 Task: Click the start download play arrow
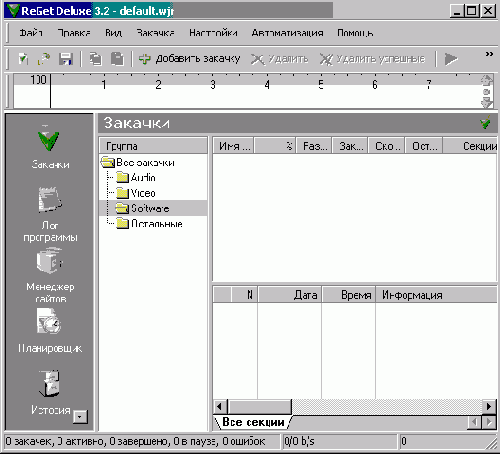pos(451,59)
